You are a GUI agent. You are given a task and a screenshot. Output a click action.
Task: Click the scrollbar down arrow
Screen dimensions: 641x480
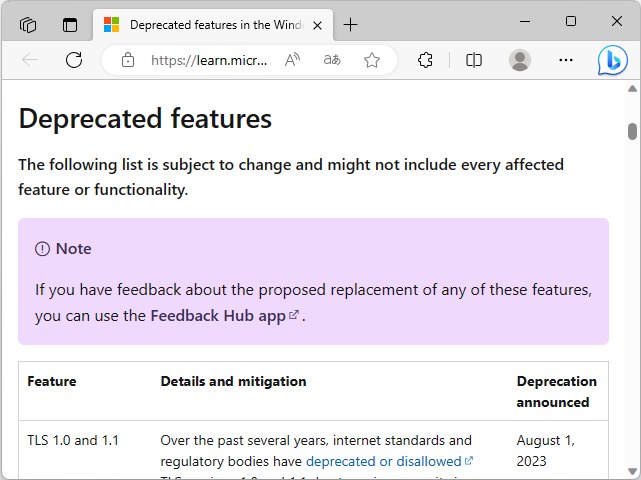[632, 471]
